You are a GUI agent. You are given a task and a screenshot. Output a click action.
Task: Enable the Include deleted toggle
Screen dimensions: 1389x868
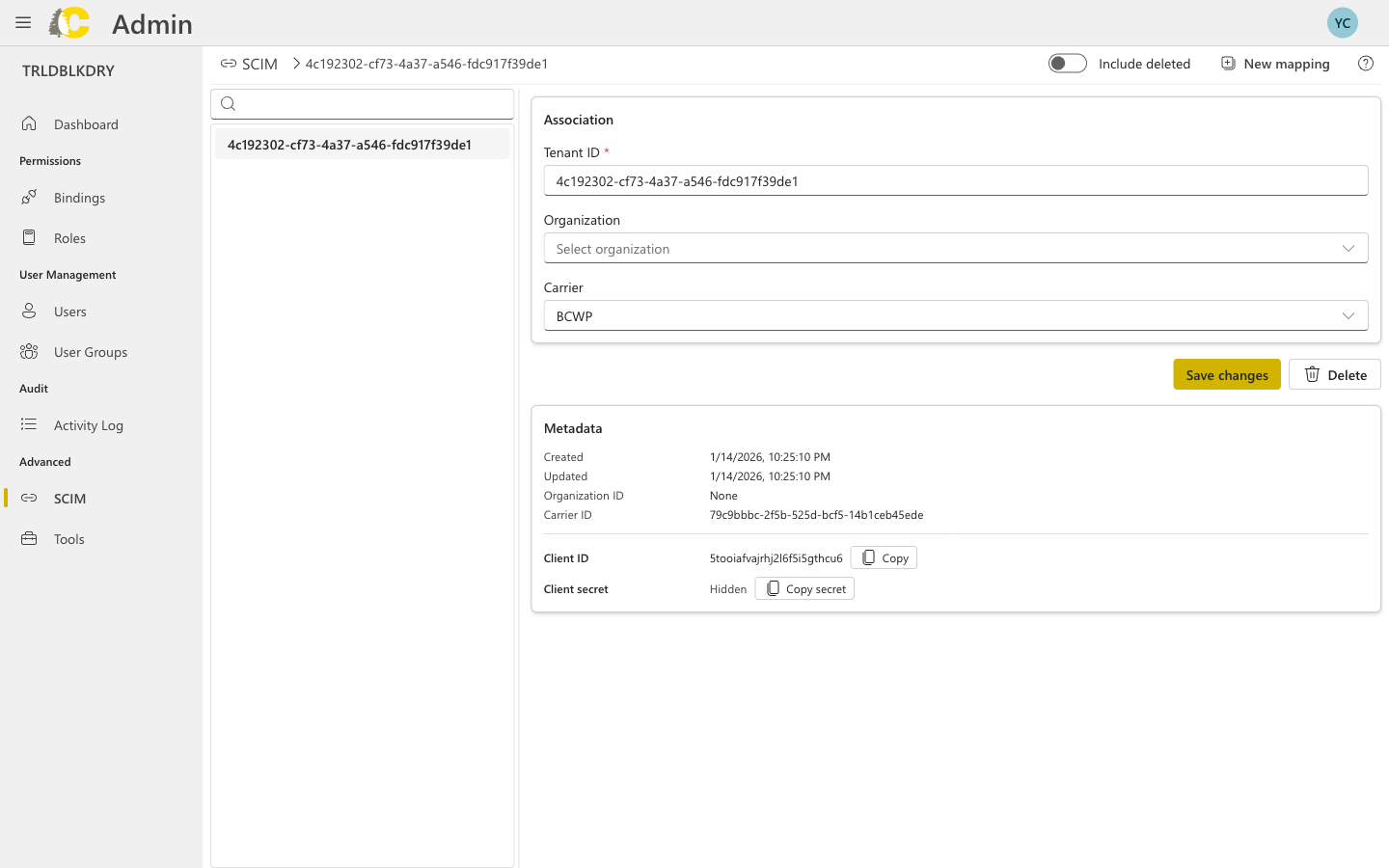tap(1068, 63)
